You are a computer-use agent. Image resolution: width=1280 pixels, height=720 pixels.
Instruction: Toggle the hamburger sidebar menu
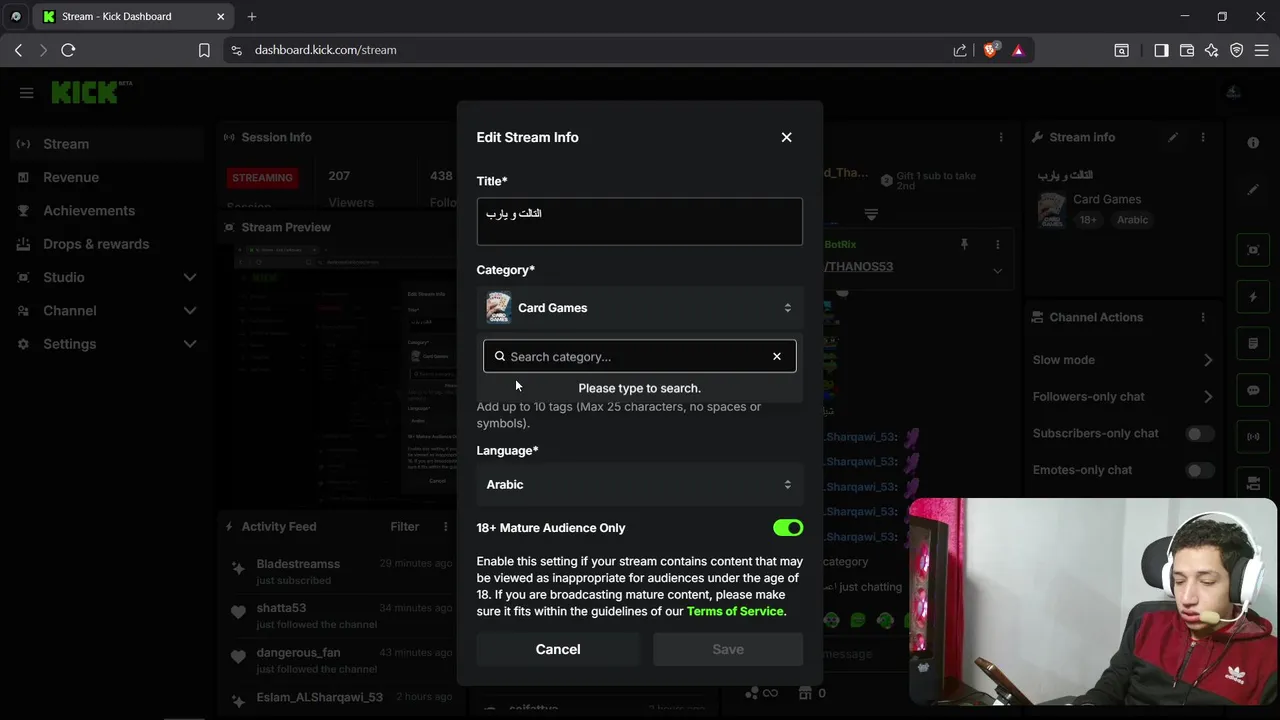(x=26, y=93)
